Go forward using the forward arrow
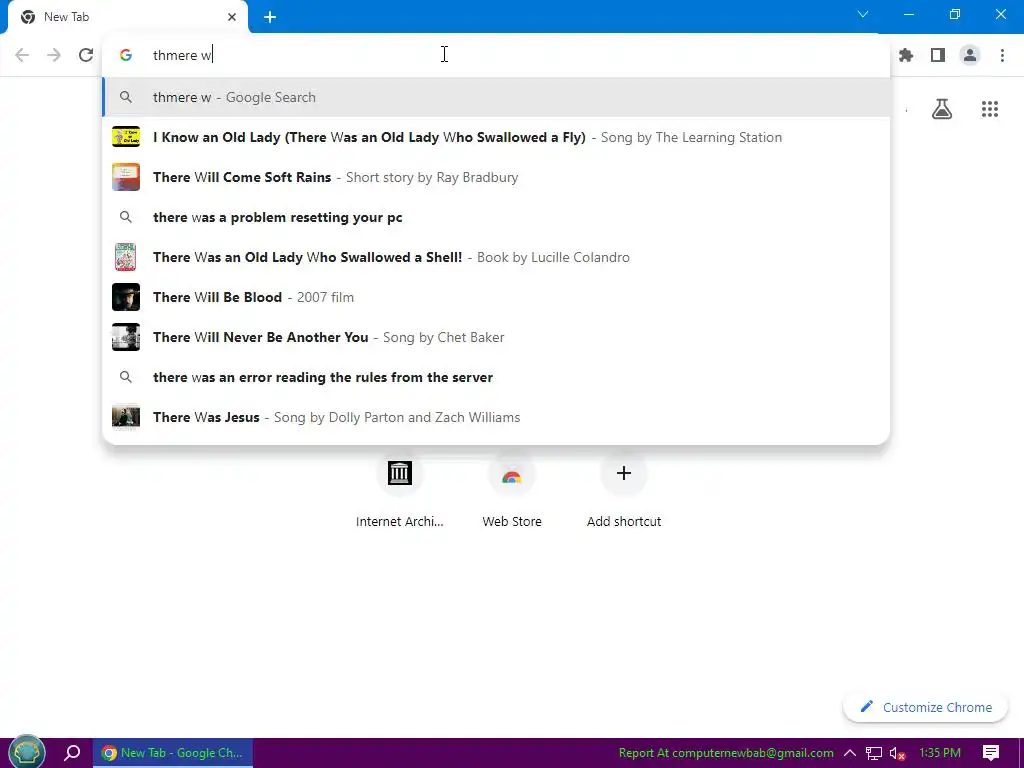1024x768 pixels. coord(54,55)
